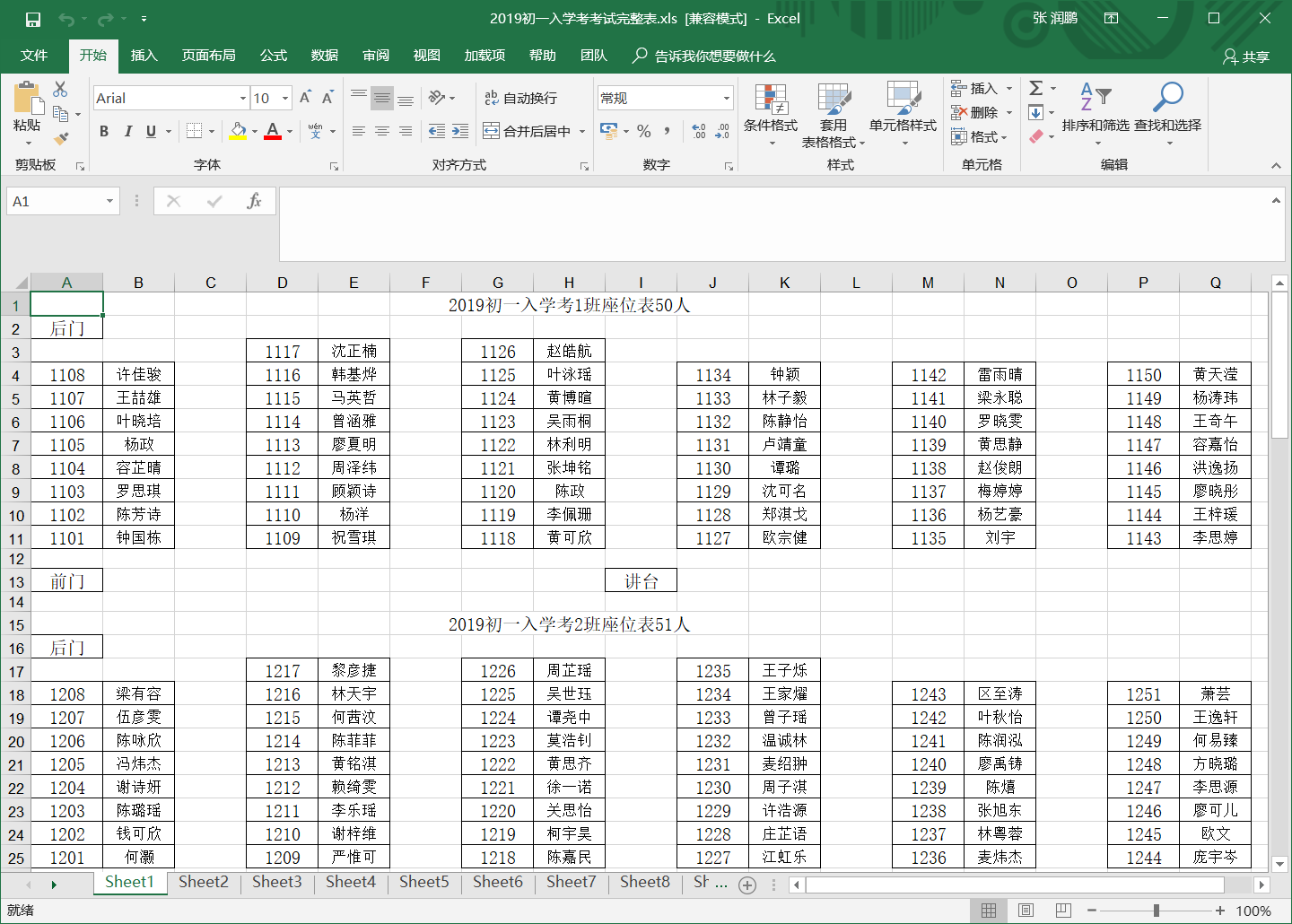Image resolution: width=1292 pixels, height=924 pixels.
Task: Collapse the ribbon with chevron
Action: [1276, 165]
